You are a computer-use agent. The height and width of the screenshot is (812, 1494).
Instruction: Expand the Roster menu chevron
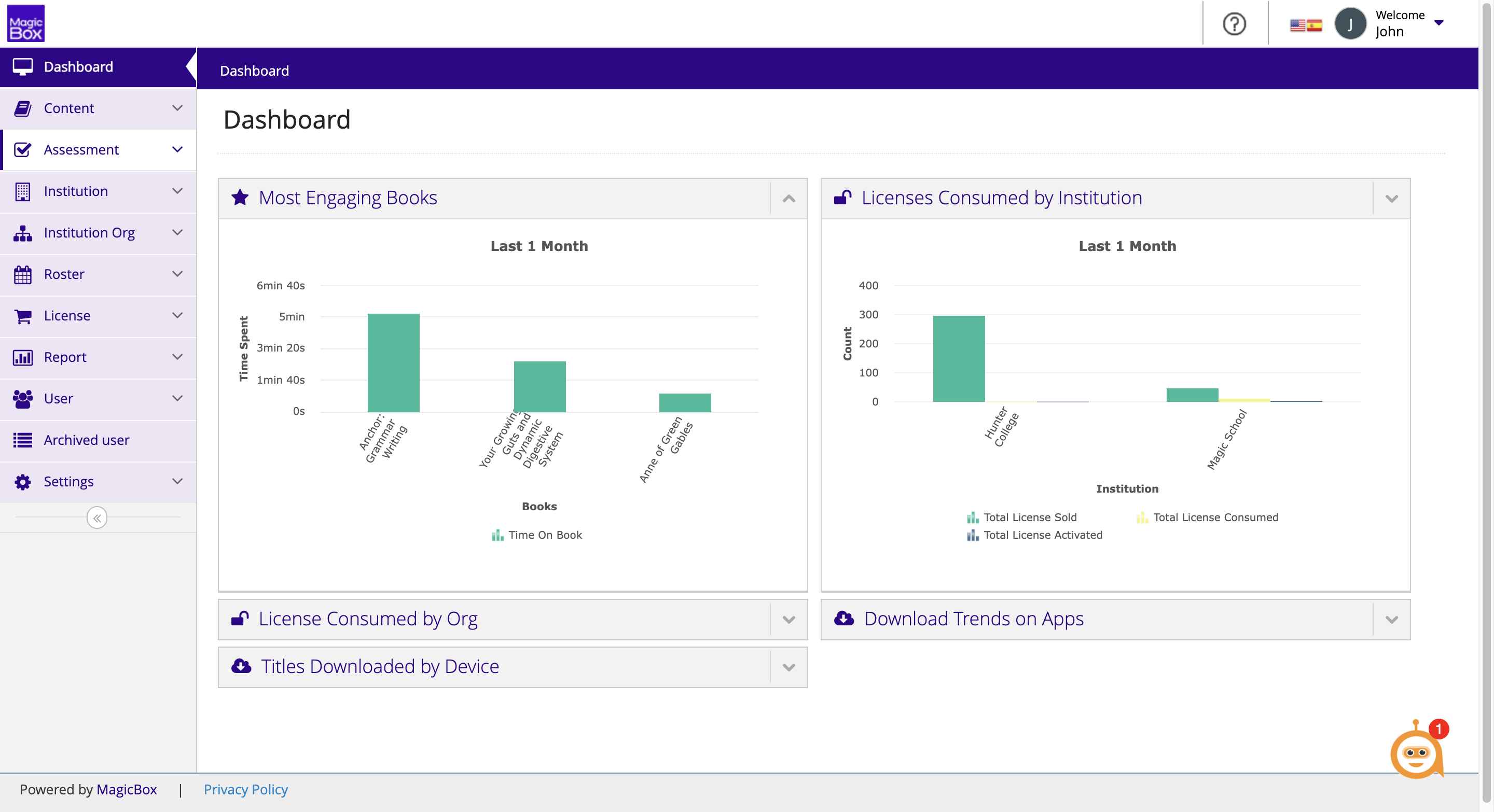pos(177,274)
